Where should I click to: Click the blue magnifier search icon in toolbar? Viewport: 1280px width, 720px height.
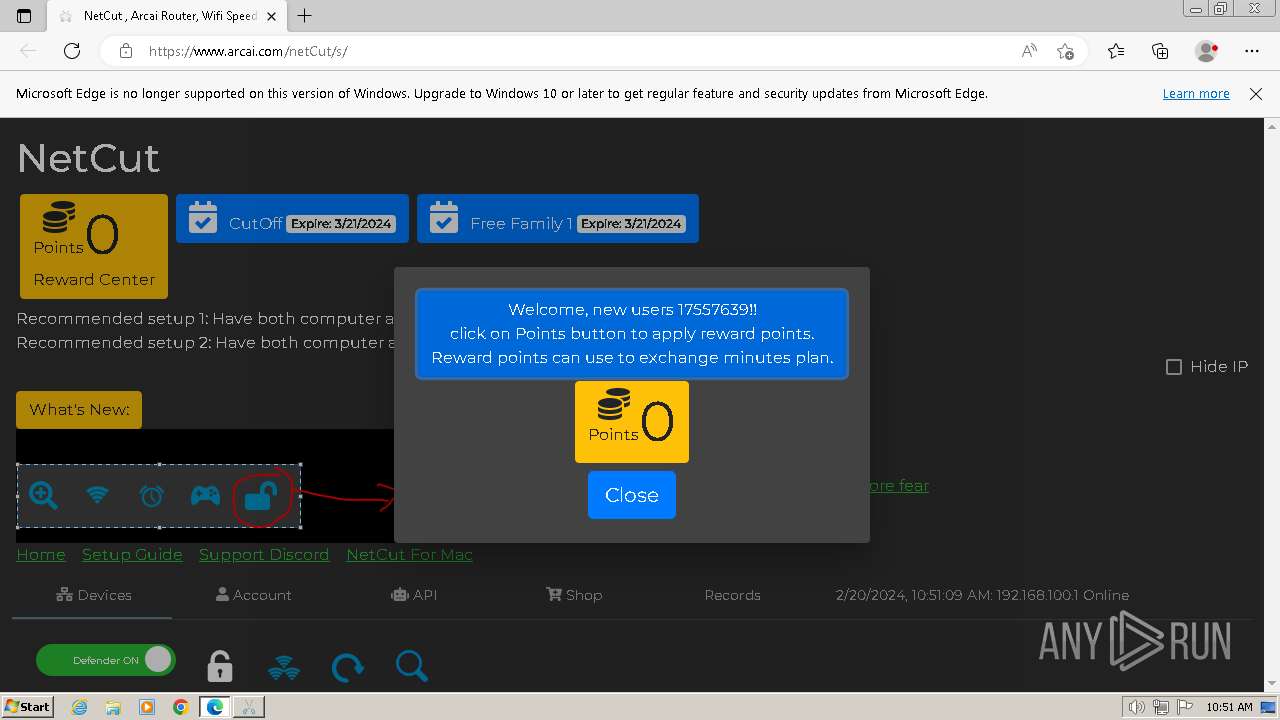[x=411, y=666]
